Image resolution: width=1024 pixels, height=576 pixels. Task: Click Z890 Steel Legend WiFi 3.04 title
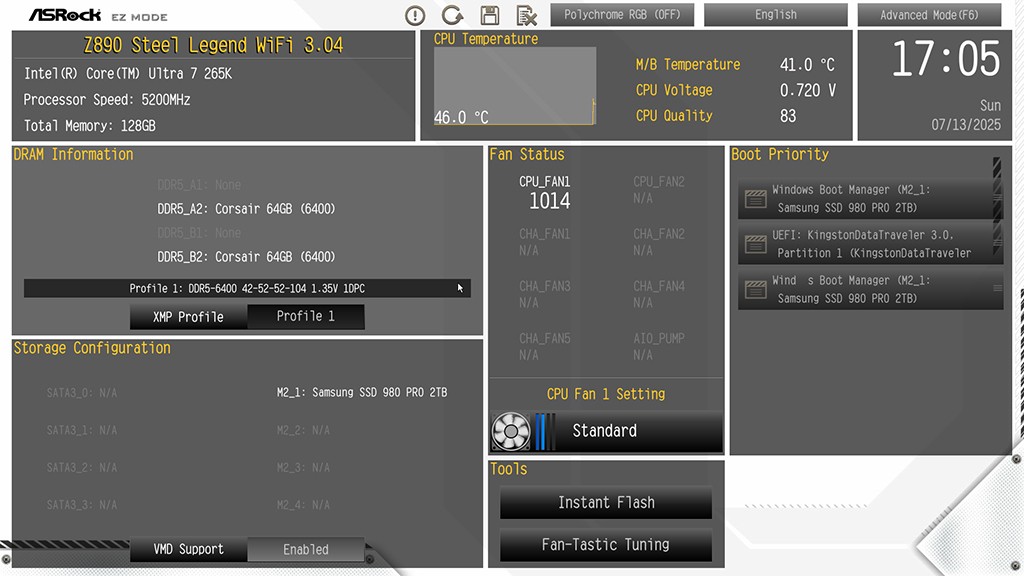[214, 45]
